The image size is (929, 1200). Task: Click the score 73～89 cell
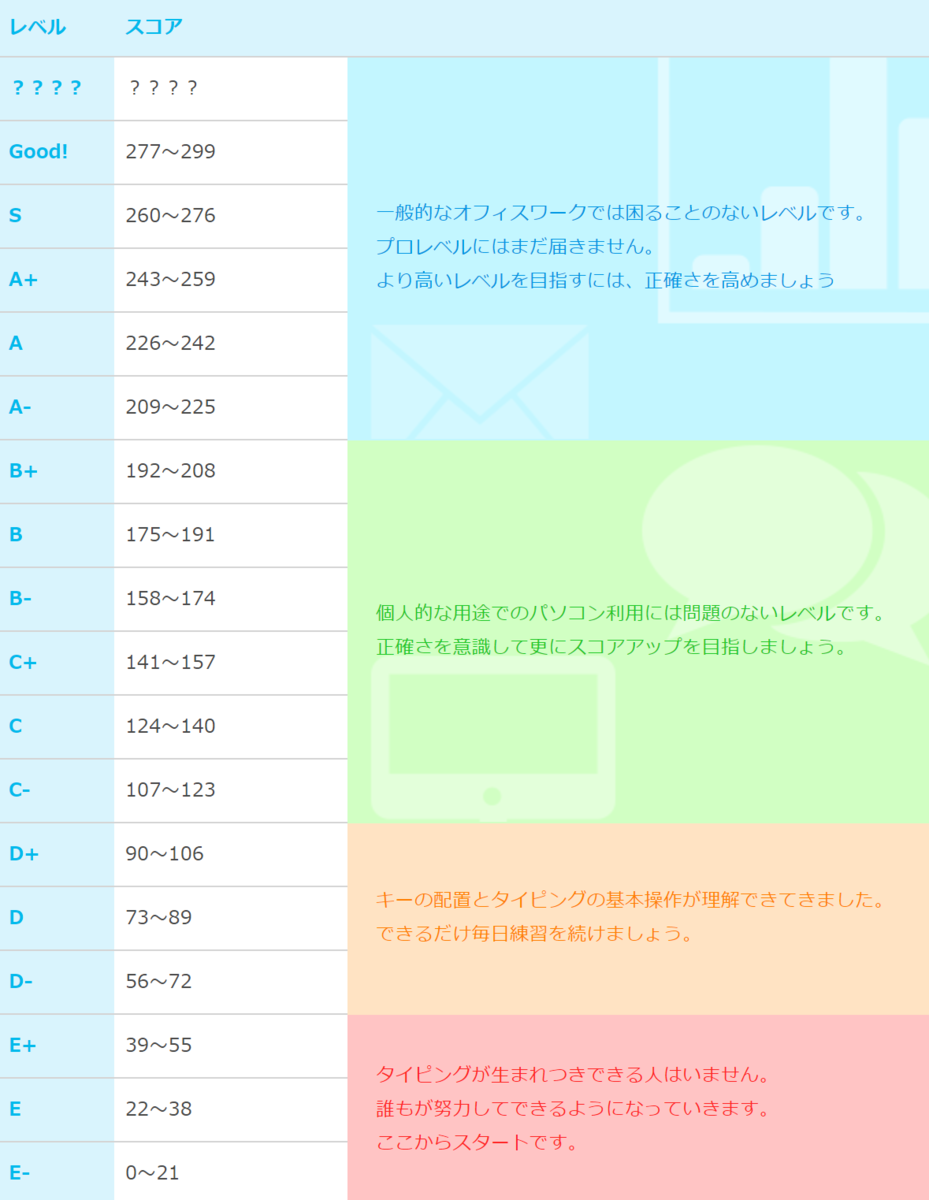(231, 918)
